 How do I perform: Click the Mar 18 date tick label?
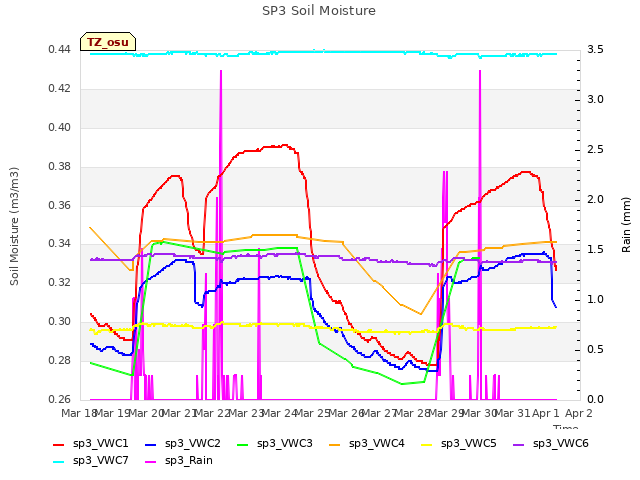pyautogui.click(x=78, y=413)
